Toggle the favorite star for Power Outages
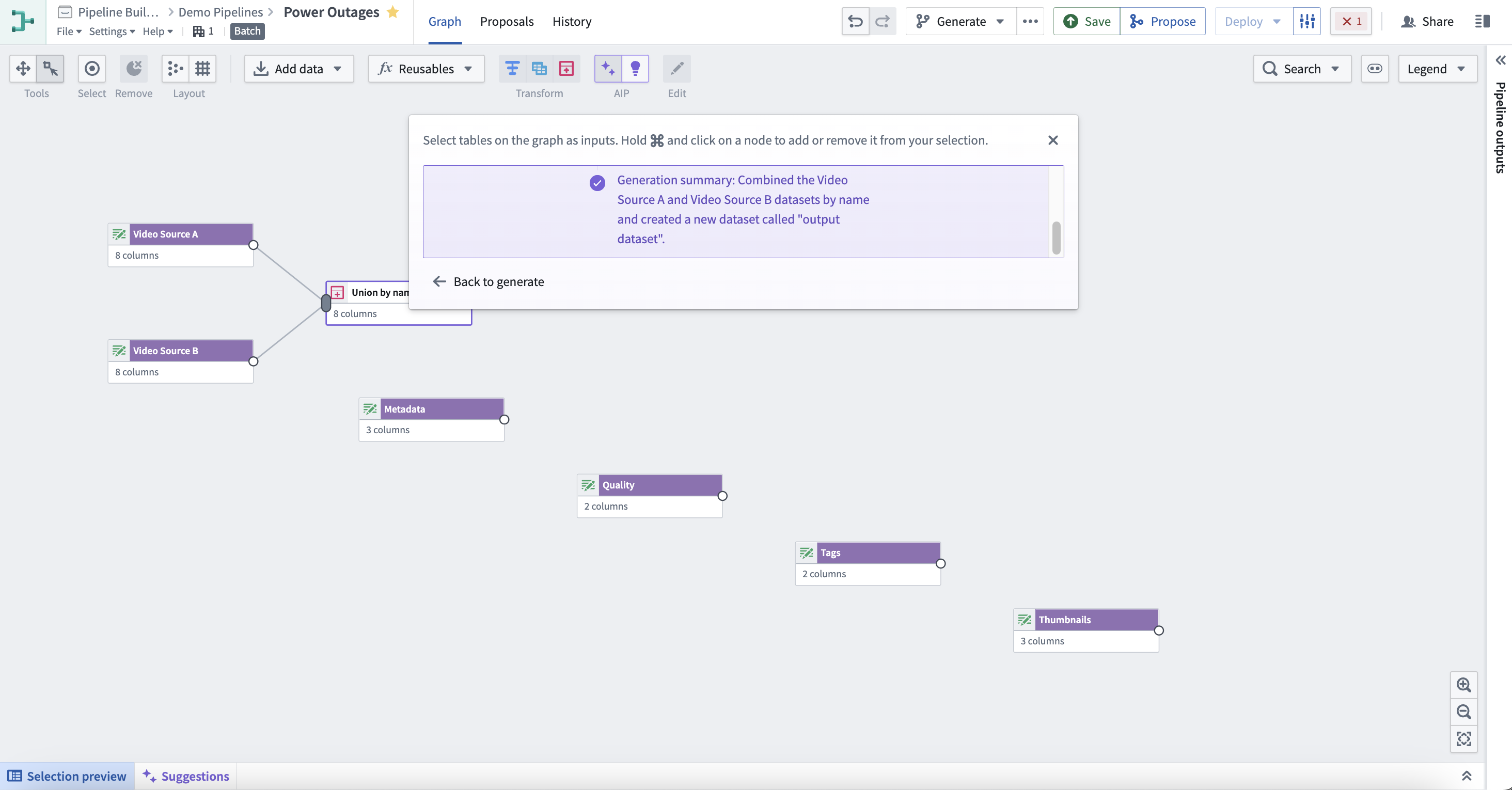 (392, 12)
